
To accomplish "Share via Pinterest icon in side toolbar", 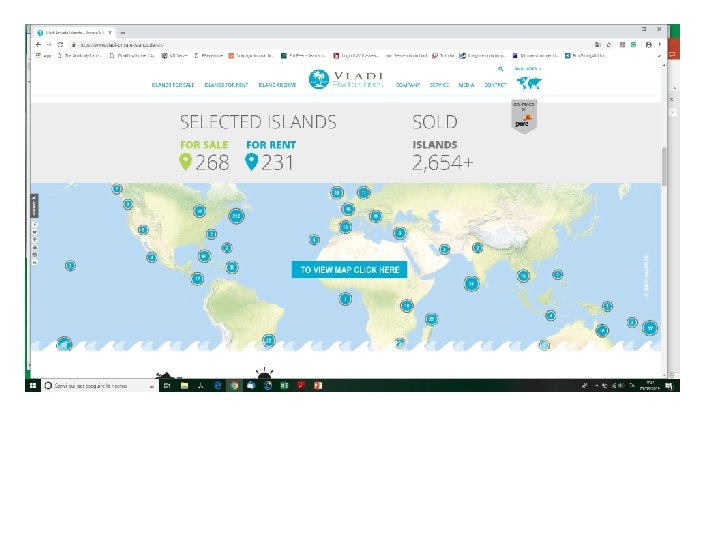I will point(35,239).
